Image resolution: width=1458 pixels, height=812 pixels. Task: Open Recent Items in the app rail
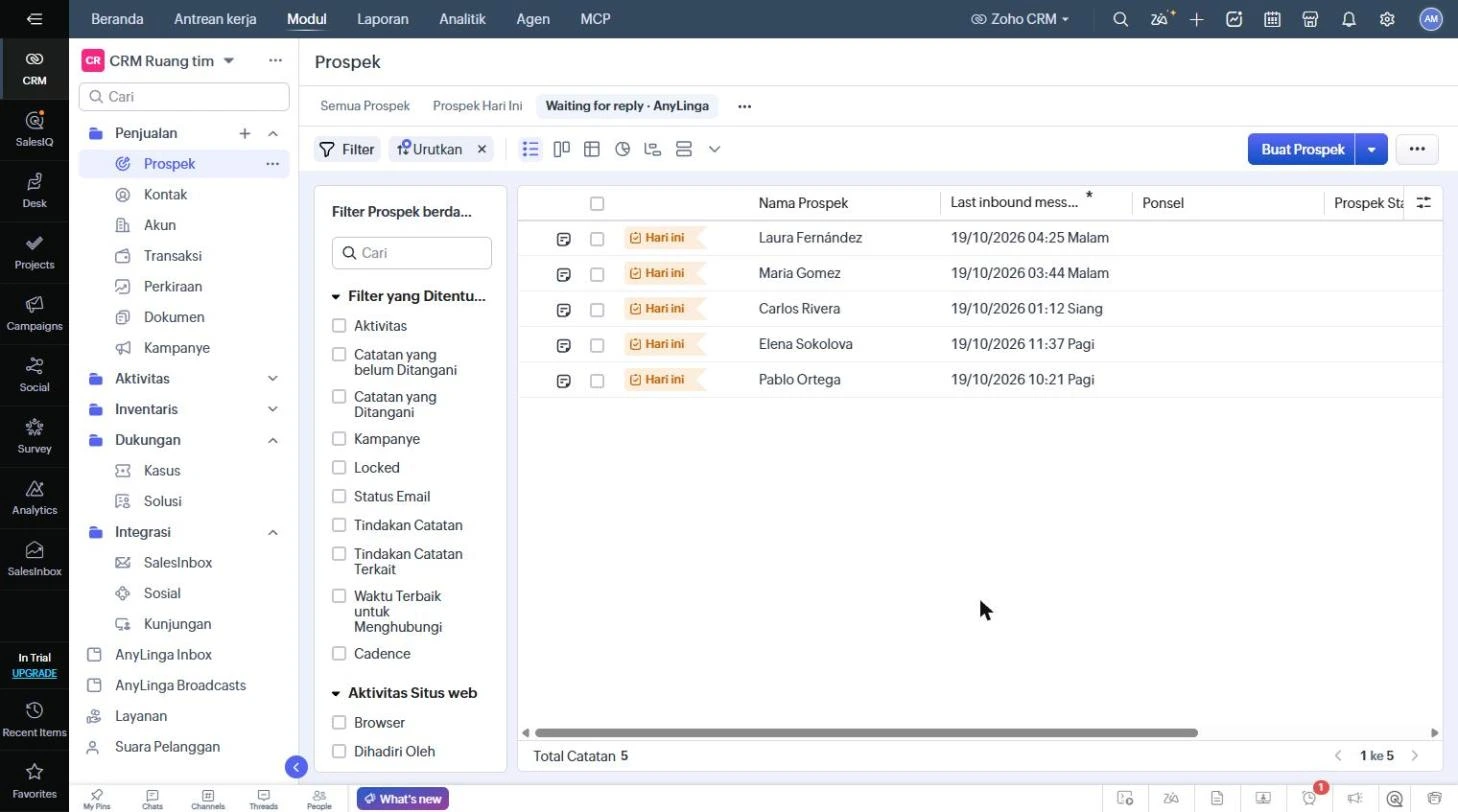click(34, 719)
